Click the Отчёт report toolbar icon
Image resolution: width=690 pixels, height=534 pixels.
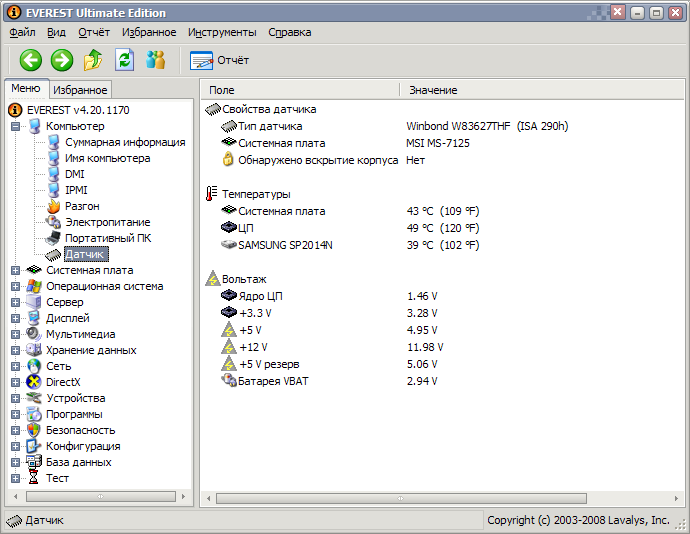pyautogui.click(x=201, y=60)
